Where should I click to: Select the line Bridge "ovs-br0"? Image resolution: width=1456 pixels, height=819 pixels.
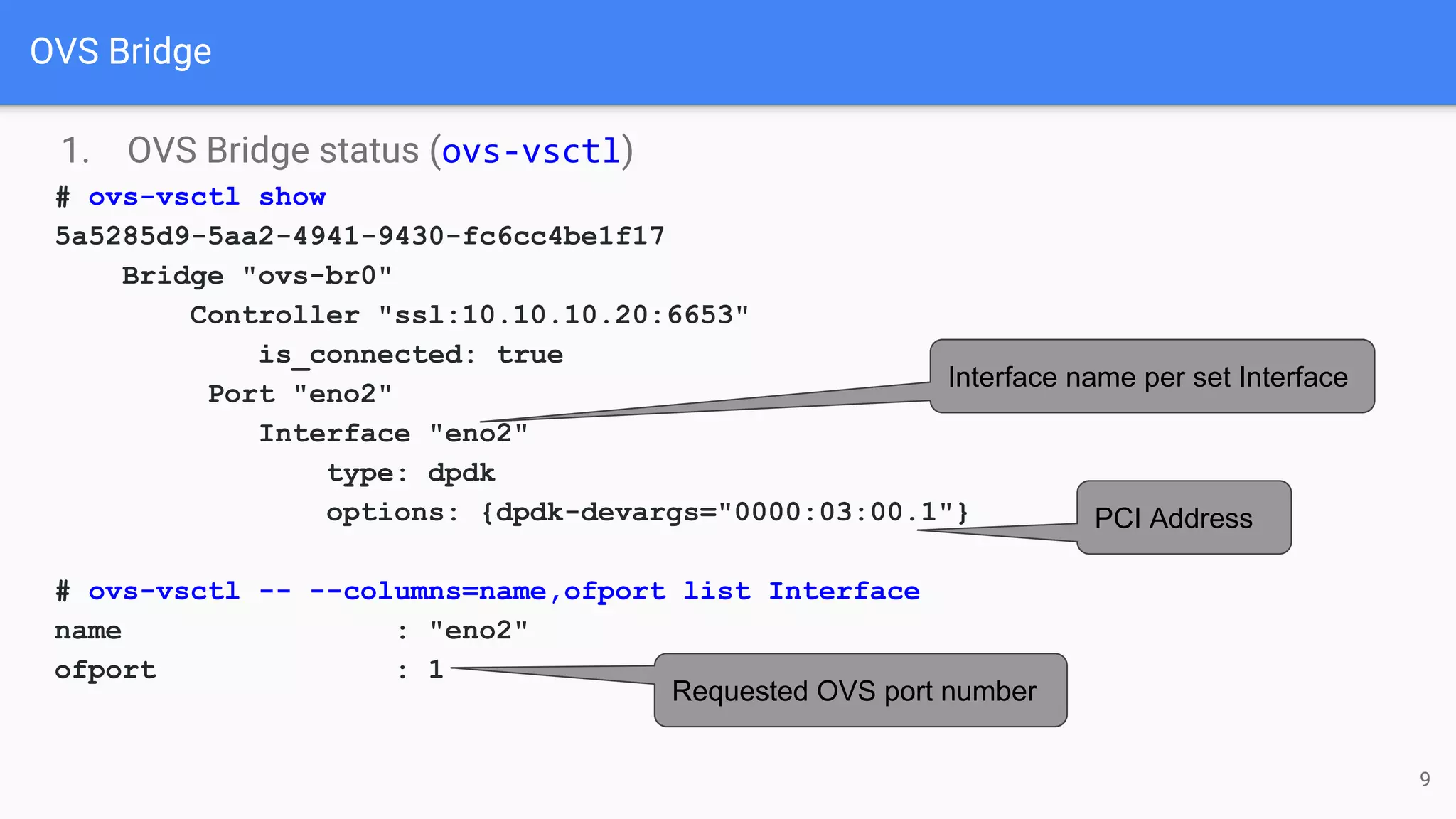[257, 276]
